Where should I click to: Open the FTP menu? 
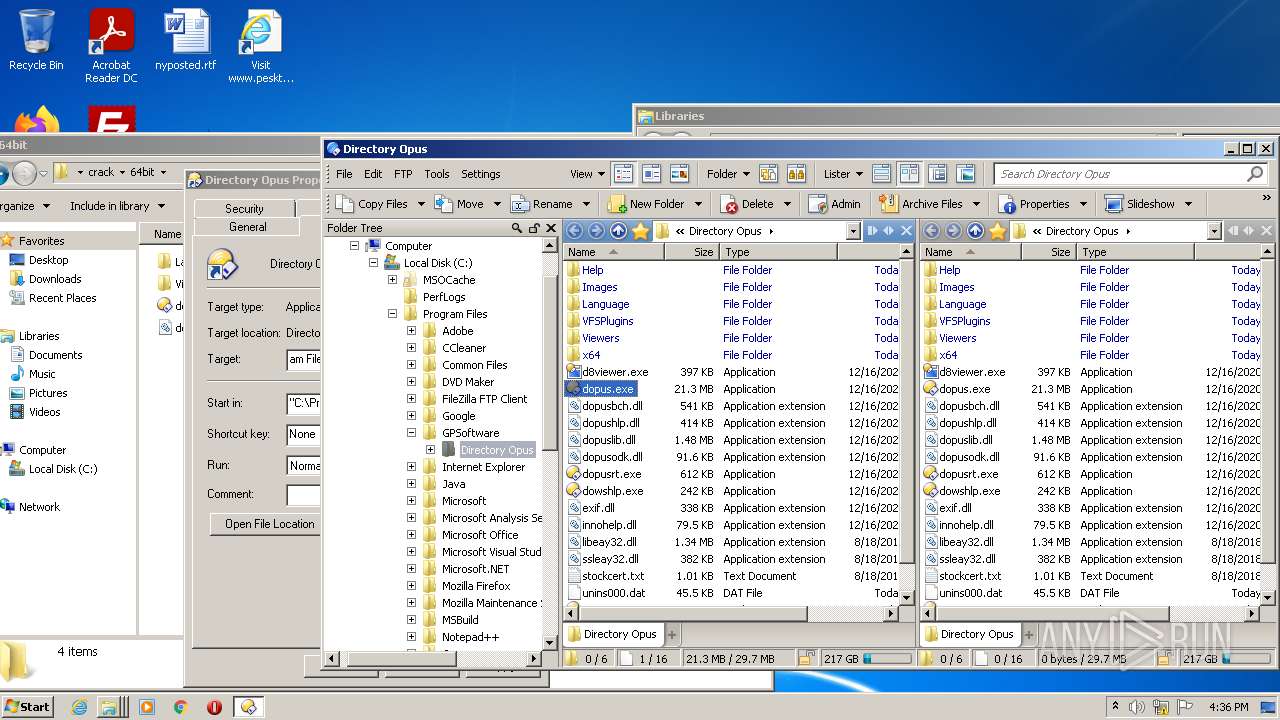(x=403, y=174)
